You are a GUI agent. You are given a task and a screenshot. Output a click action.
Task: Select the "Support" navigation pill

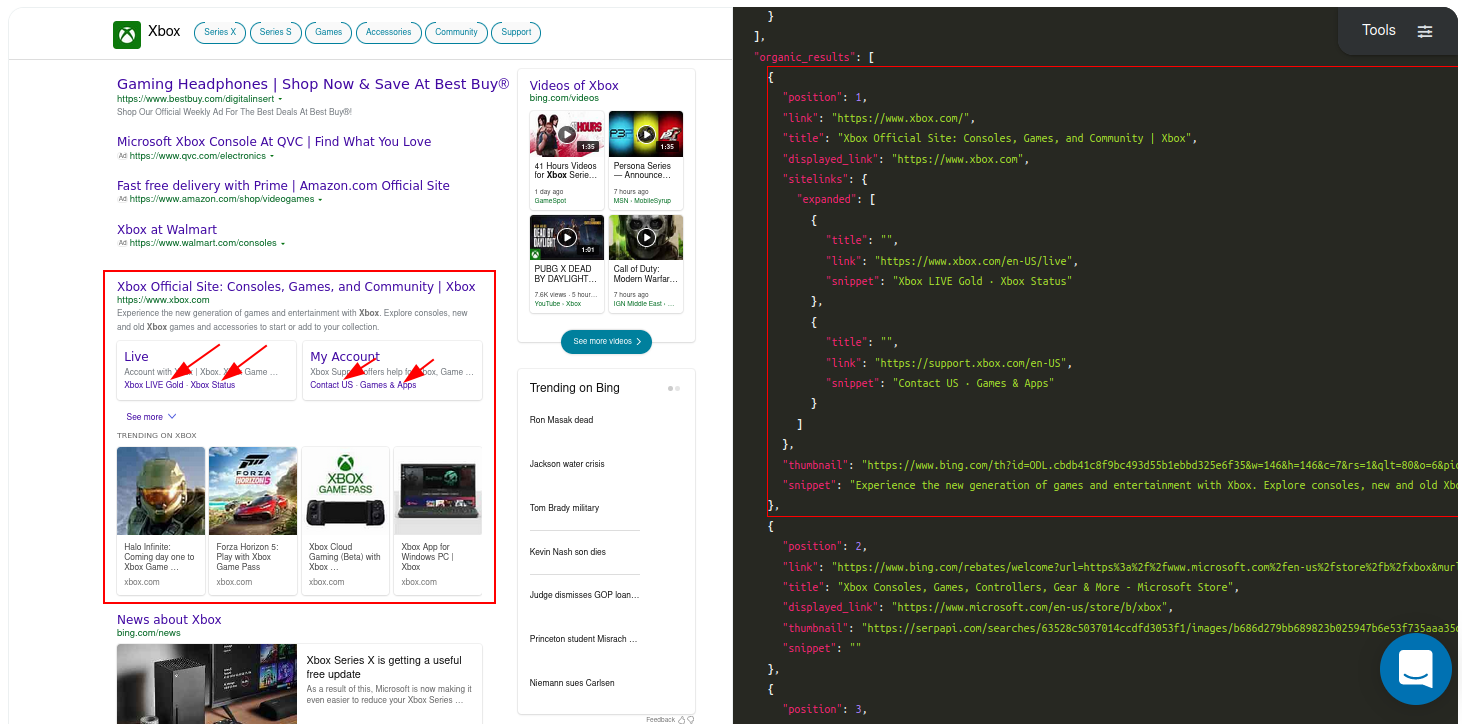tap(516, 32)
